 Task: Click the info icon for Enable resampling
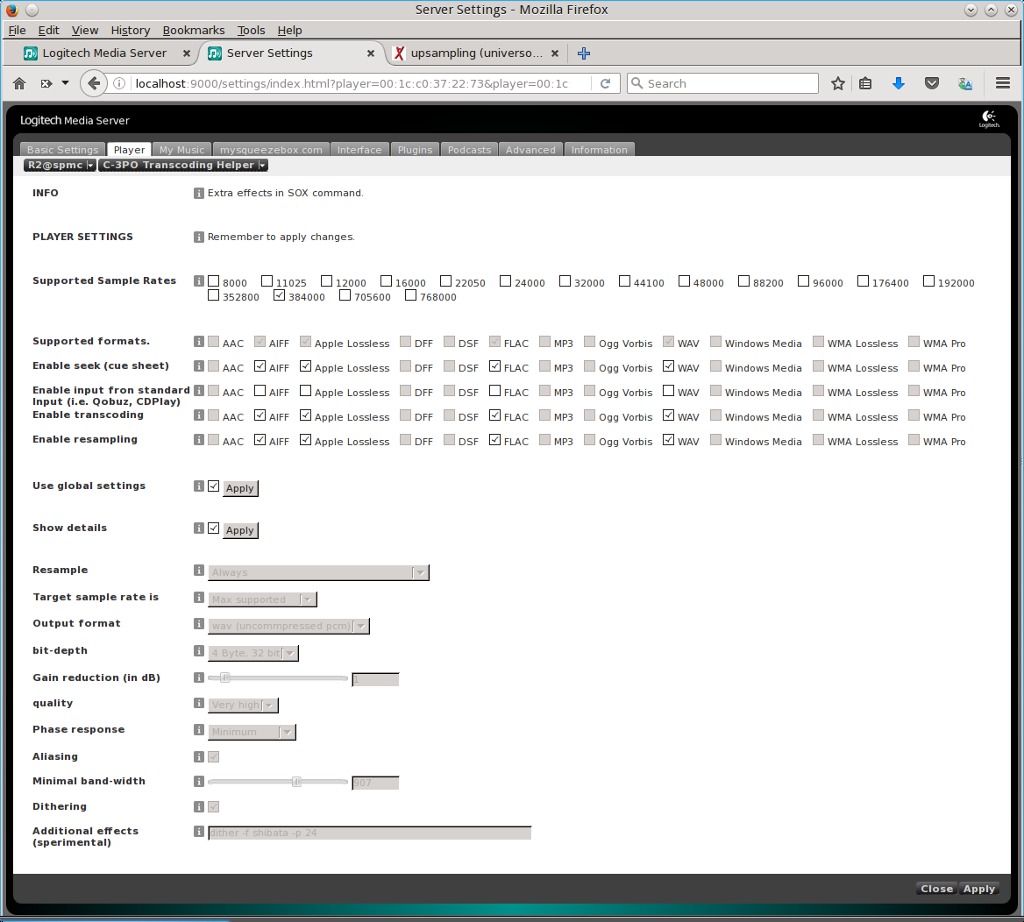pos(199,439)
